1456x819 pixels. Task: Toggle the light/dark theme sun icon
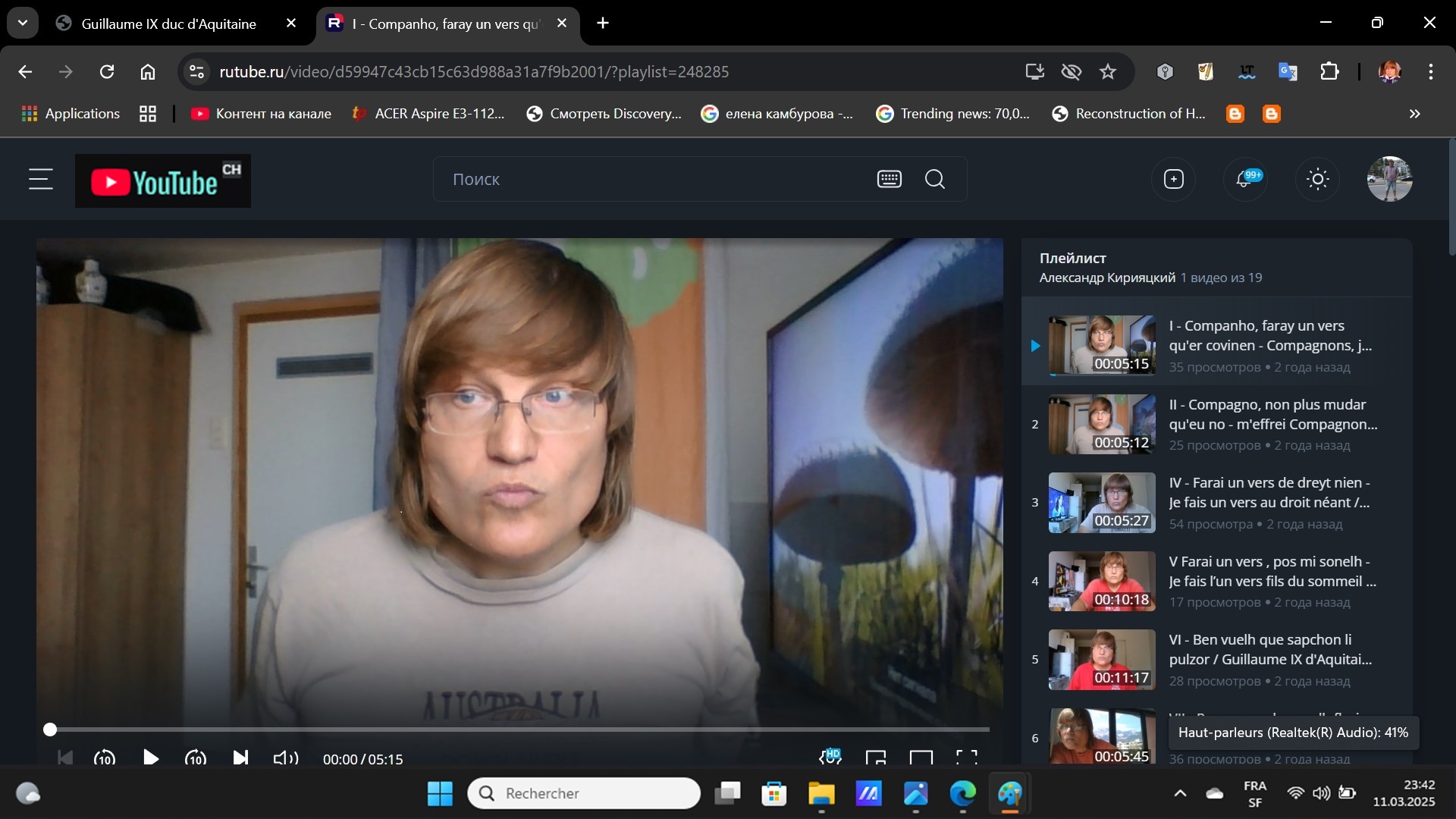pos(1318,180)
